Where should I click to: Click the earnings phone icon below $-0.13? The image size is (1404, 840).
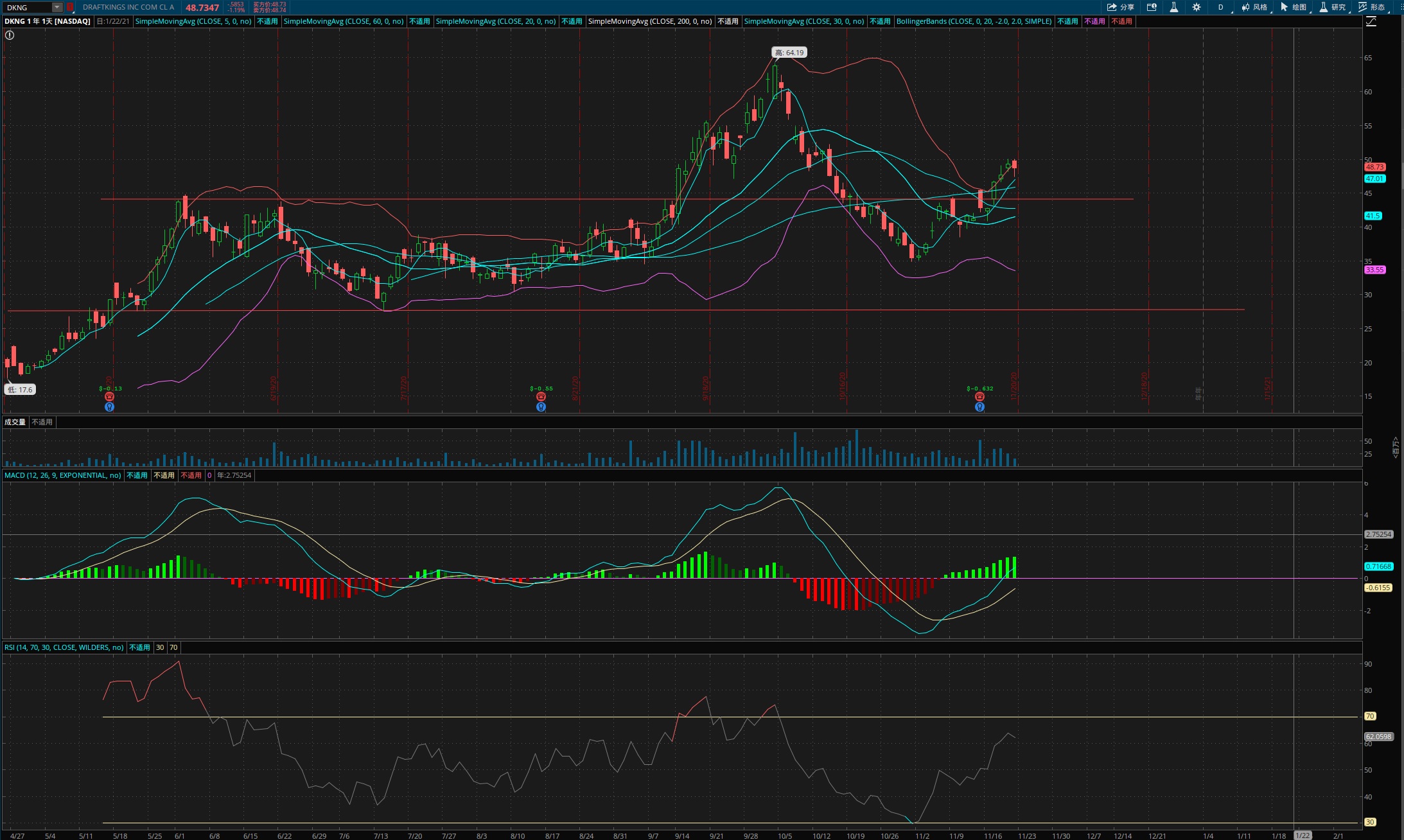coord(109,397)
